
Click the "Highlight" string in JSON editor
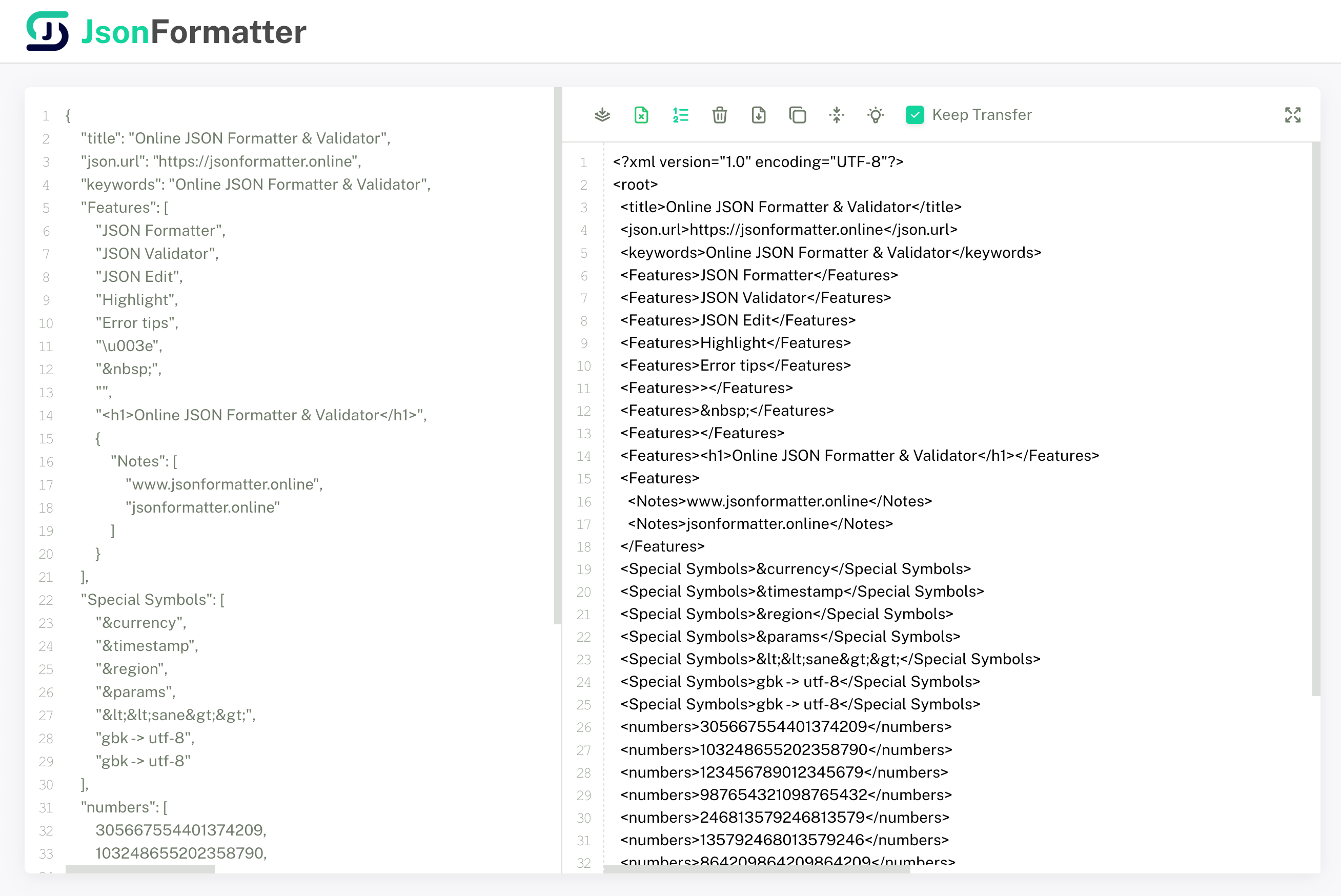pyautogui.click(x=137, y=300)
